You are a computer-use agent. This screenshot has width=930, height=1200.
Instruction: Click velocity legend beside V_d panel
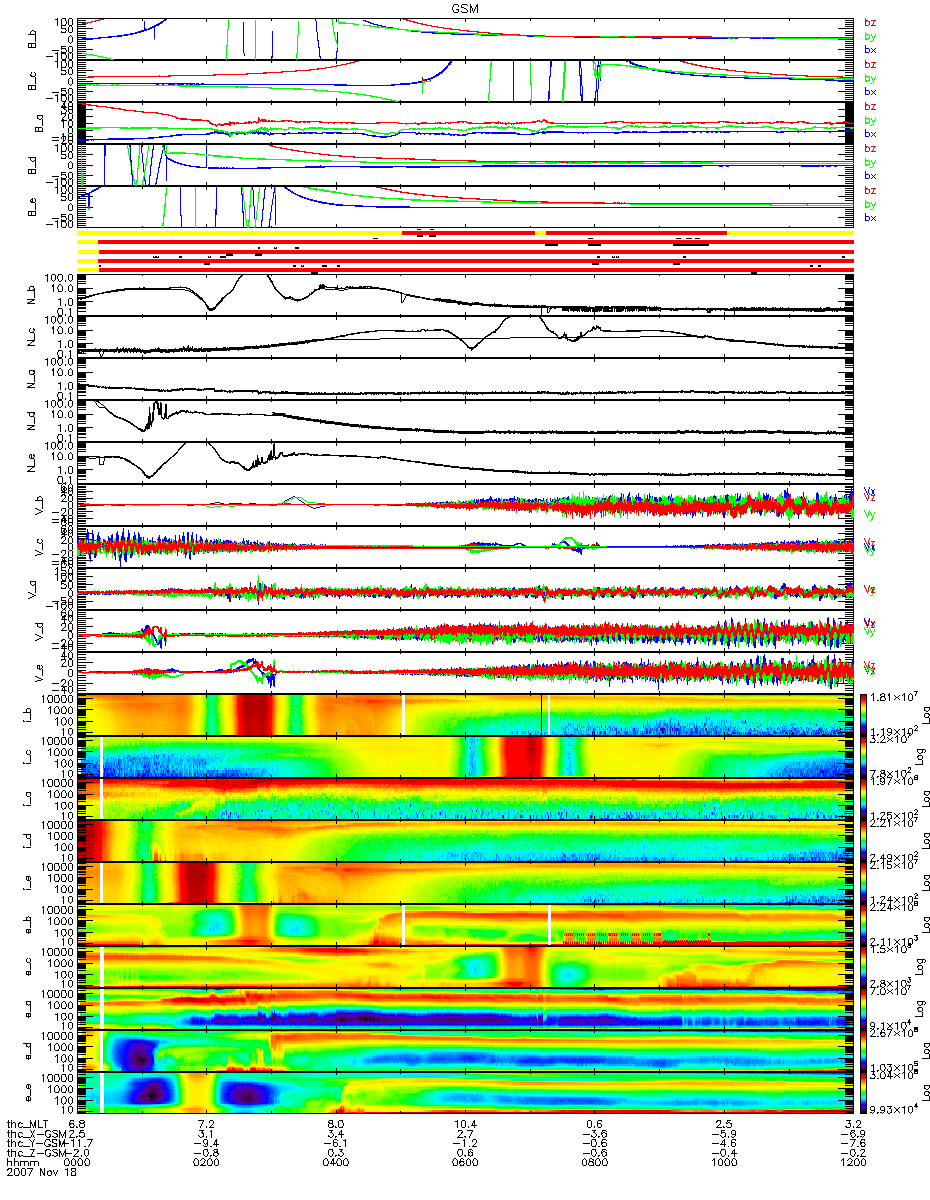[x=870, y=628]
